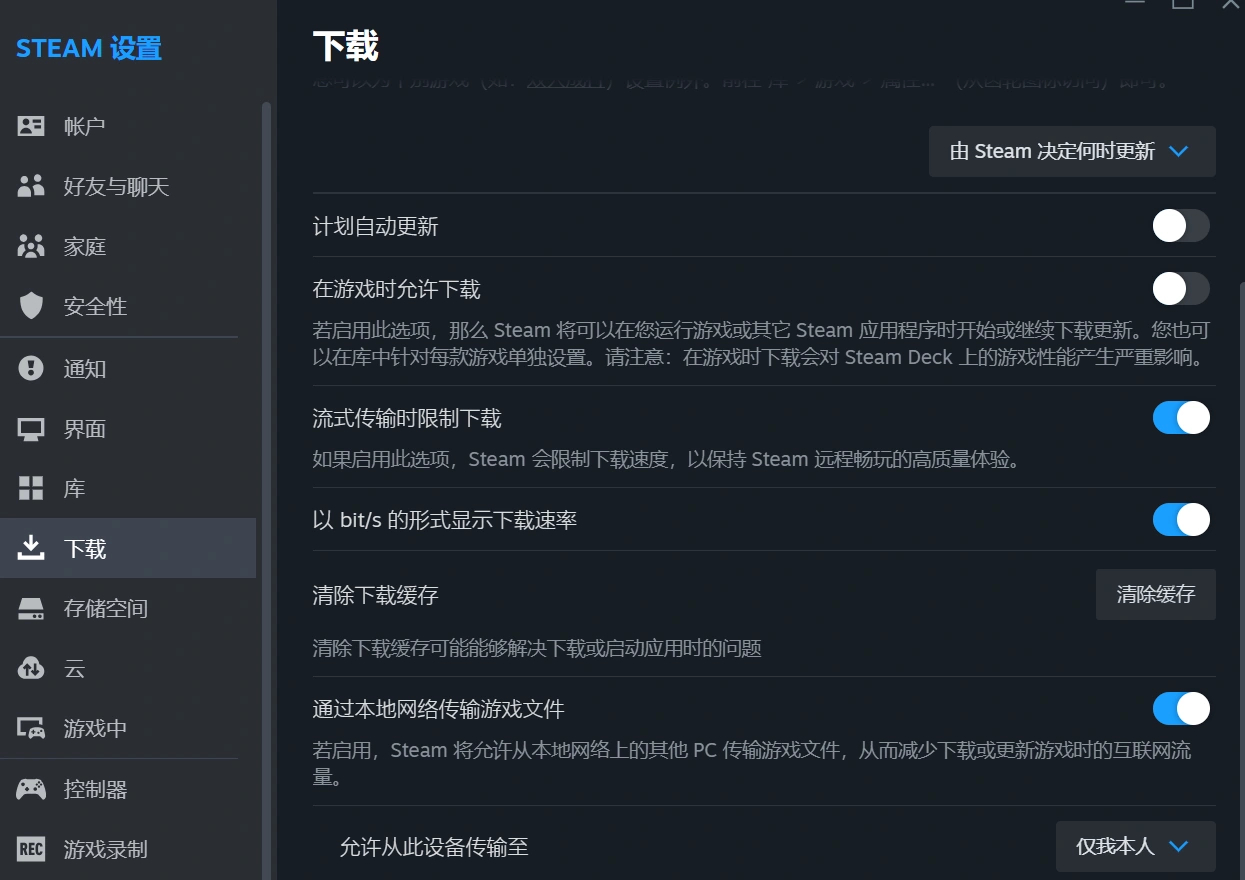Open the 由 Steam 决定何时更新 dropdown
The height and width of the screenshot is (880, 1245).
pyautogui.click(x=1071, y=151)
